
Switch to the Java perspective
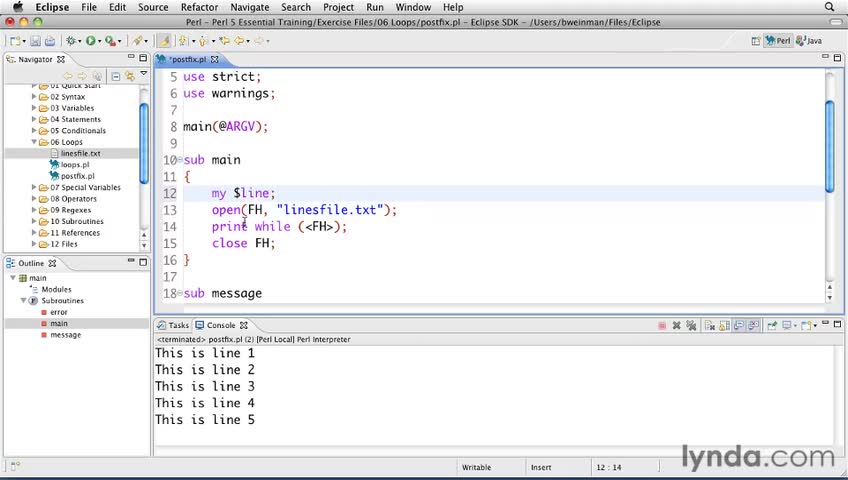click(809, 41)
